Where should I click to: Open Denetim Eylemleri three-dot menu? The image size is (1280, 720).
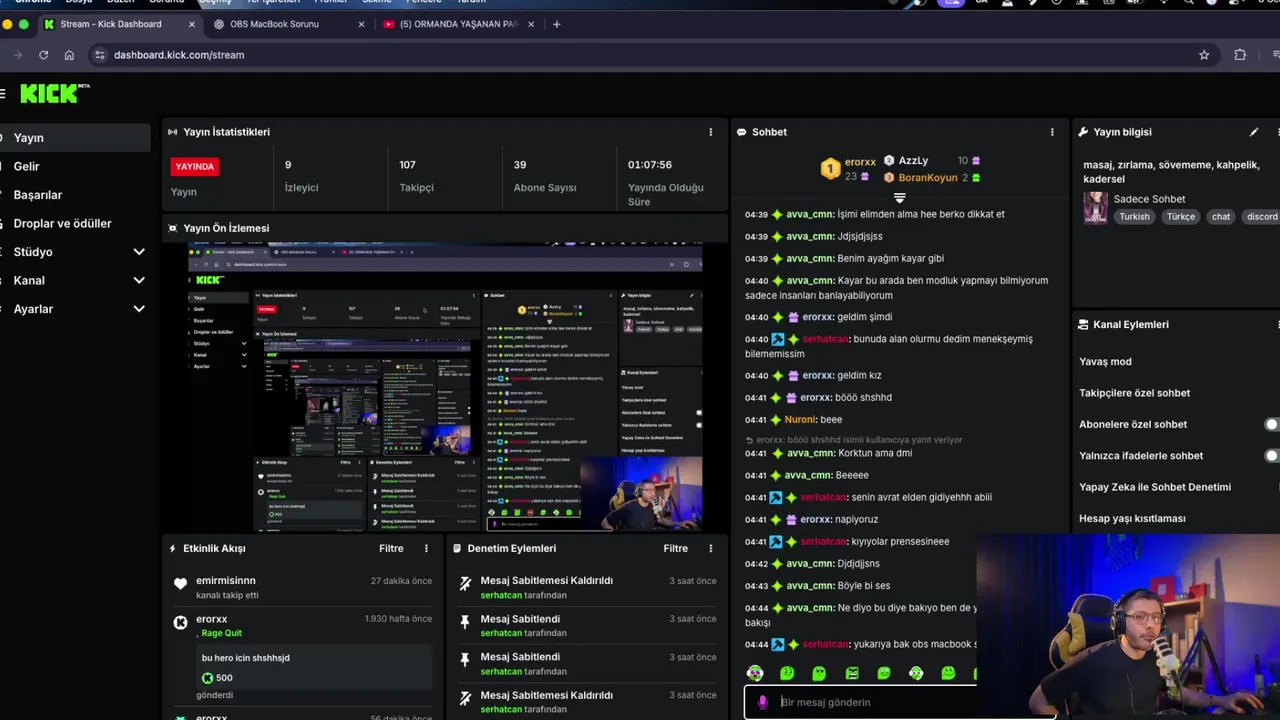(x=711, y=548)
